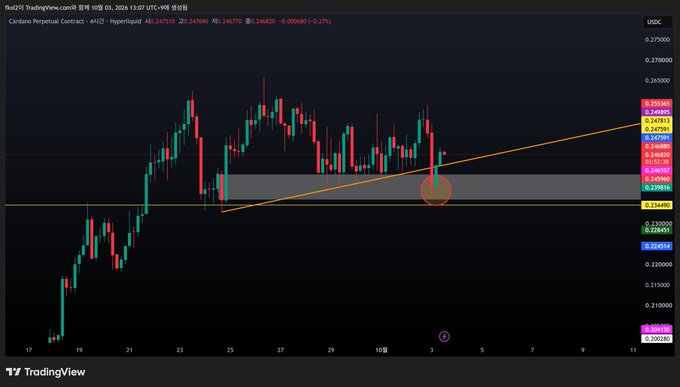Click the 25 date on time axis
This screenshot has height=387, width=680.
230,350
